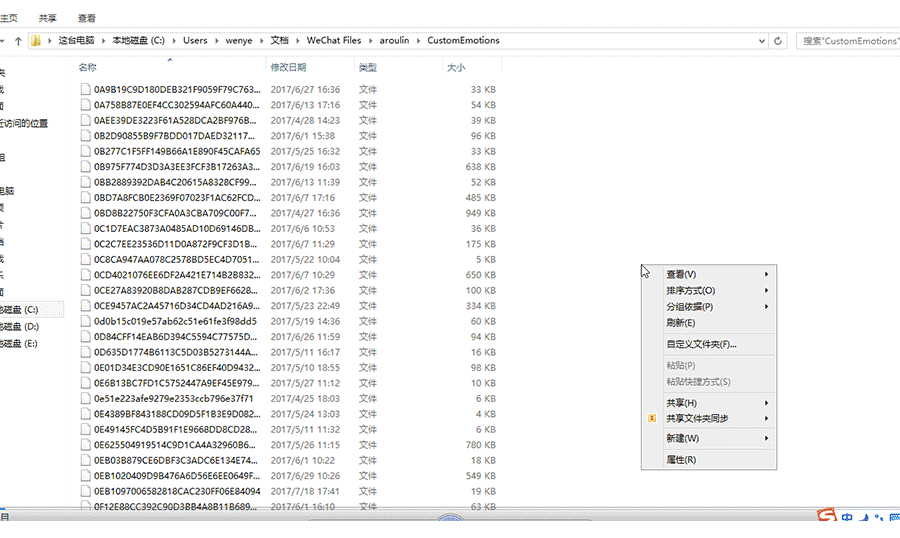Viewport: 900px width, 538px height.
Task: Click file icon of 0D84CFF14EAB6D394C5594C77575D
Action: [86, 337]
